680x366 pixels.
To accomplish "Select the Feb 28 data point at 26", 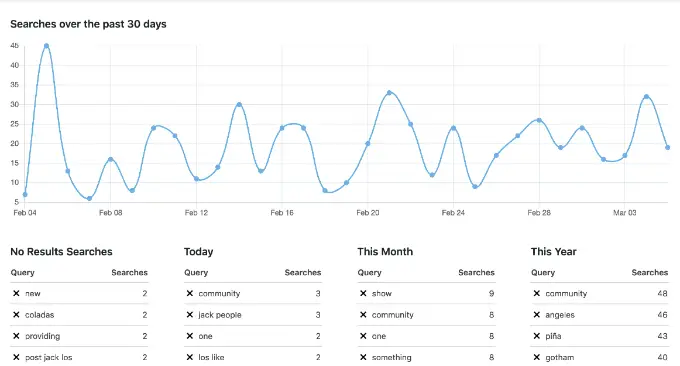I will pos(539,120).
